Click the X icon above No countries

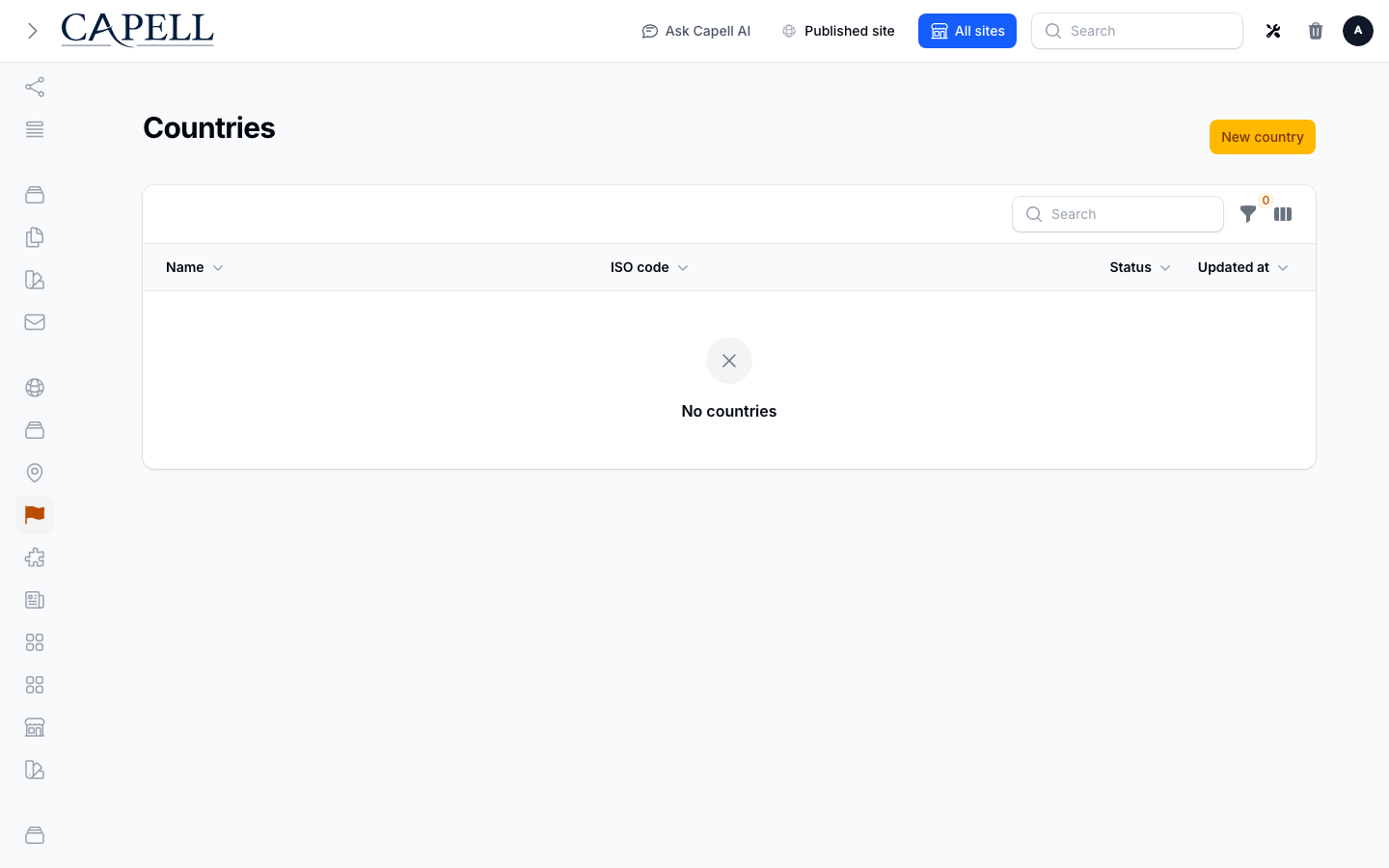(x=729, y=361)
